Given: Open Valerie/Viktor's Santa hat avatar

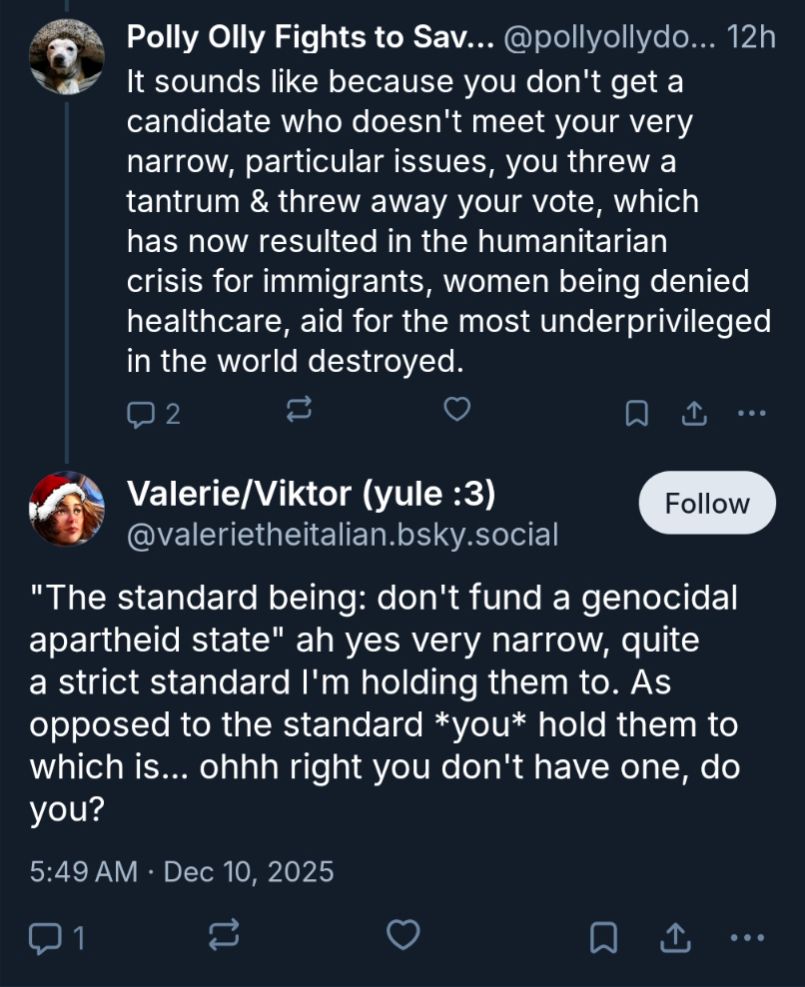Looking at the screenshot, I should coord(66,512).
